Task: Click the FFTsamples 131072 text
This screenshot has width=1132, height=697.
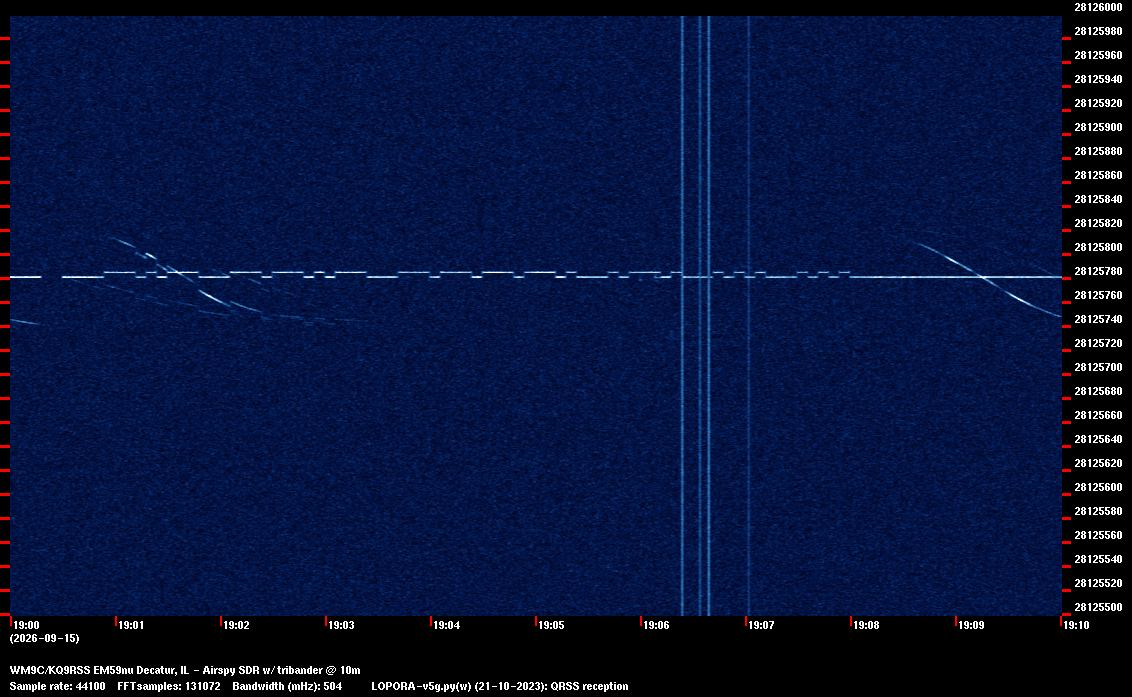Action: (x=169, y=686)
